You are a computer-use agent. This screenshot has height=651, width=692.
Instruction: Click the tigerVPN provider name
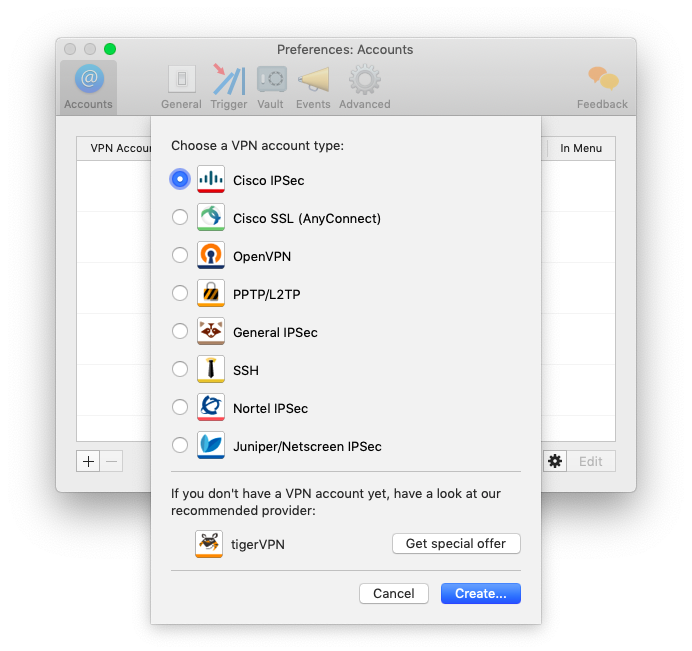258,544
